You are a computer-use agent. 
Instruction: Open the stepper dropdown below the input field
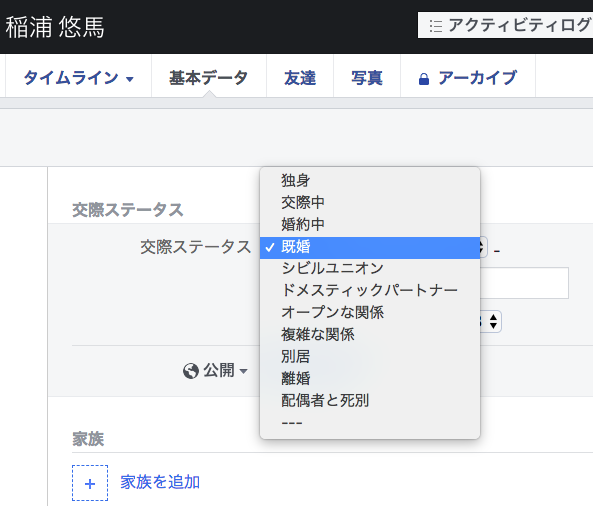pos(491,322)
